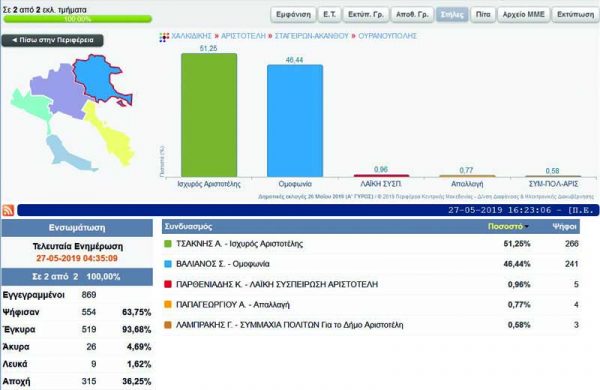The width and height of the screenshot is (600, 390).
Task: Switch to the Στήλες chart view
Action: tap(452, 15)
